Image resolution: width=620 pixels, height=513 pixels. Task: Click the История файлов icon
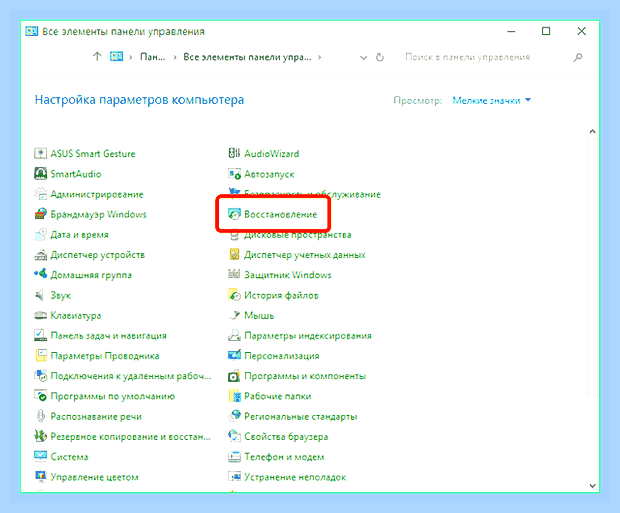pos(234,295)
